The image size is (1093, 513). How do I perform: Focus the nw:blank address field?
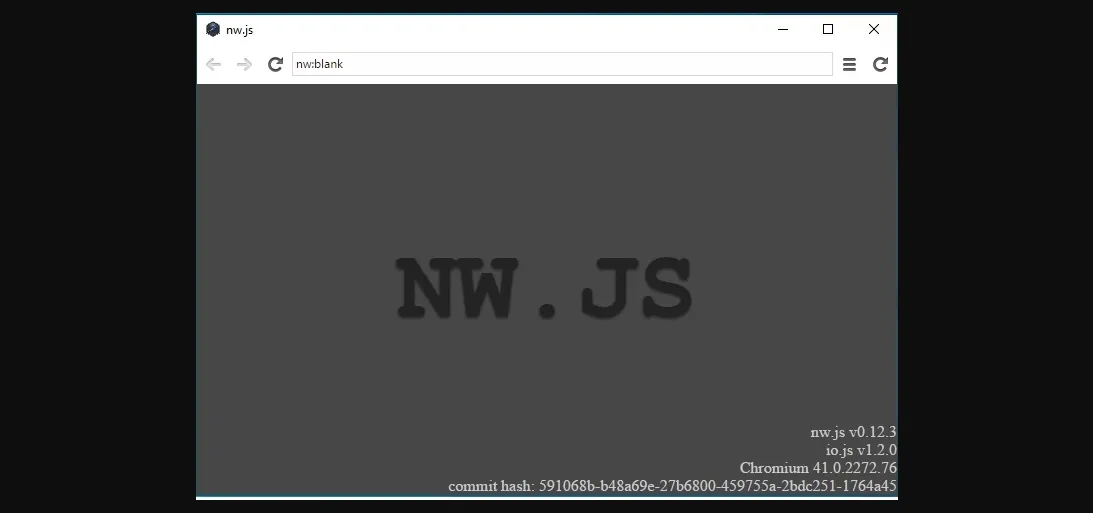[x=561, y=65]
